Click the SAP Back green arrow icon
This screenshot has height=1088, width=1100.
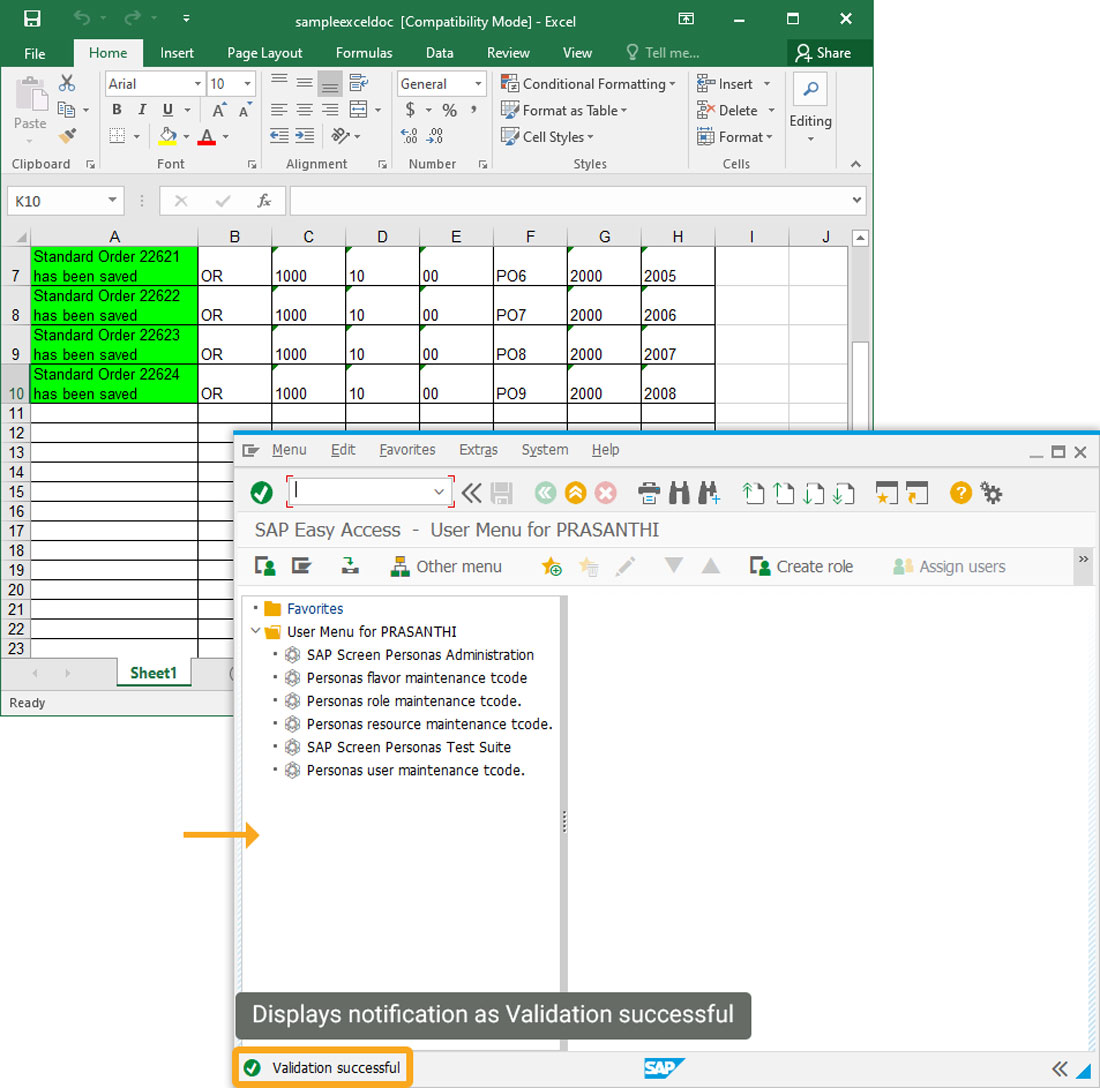pyautogui.click(x=545, y=492)
